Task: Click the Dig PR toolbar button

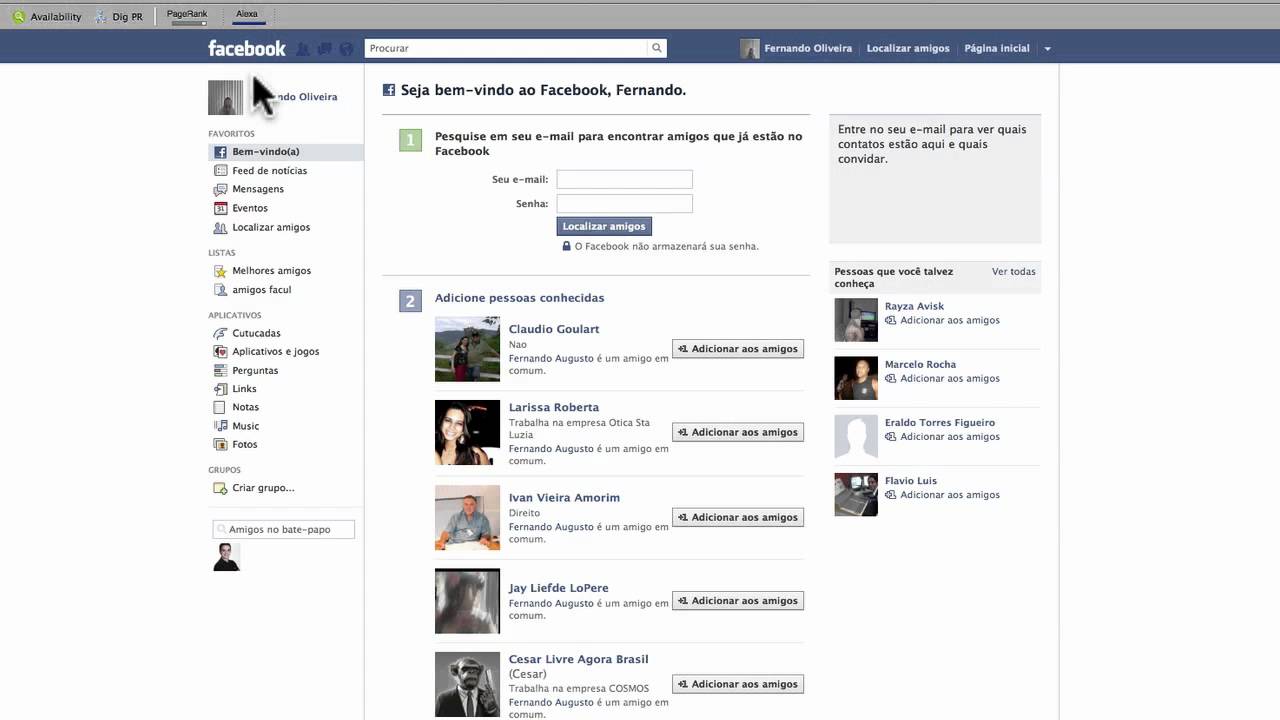Action: 119,16
